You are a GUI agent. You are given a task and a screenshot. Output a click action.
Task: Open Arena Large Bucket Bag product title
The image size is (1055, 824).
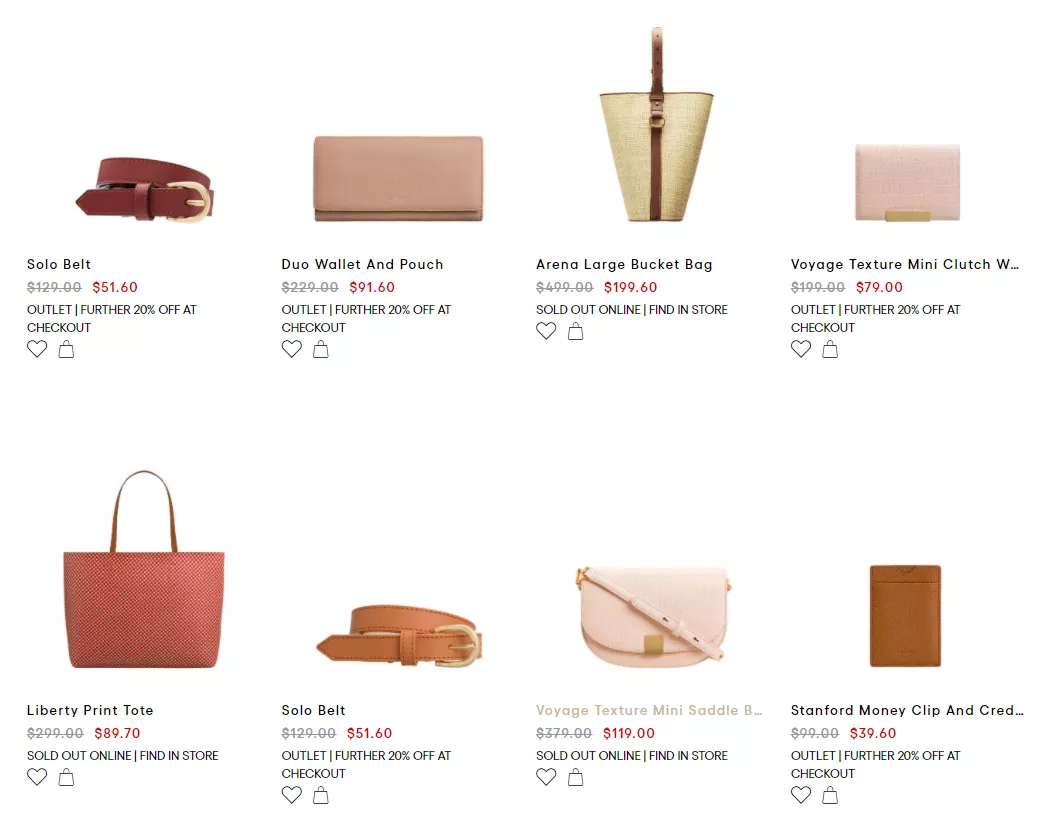pos(624,264)
